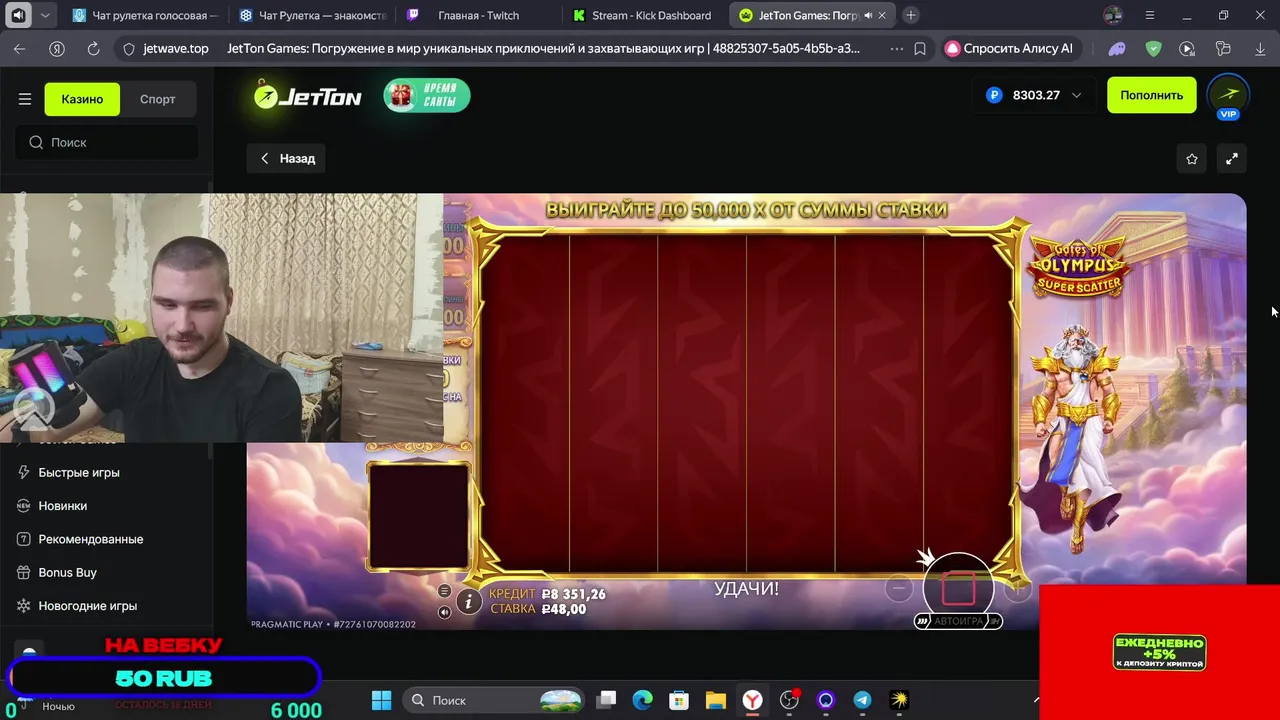This screenshot has height=720, width=1280.
Task: Open the weather widget showing Ночью
Action: [45, 705]
